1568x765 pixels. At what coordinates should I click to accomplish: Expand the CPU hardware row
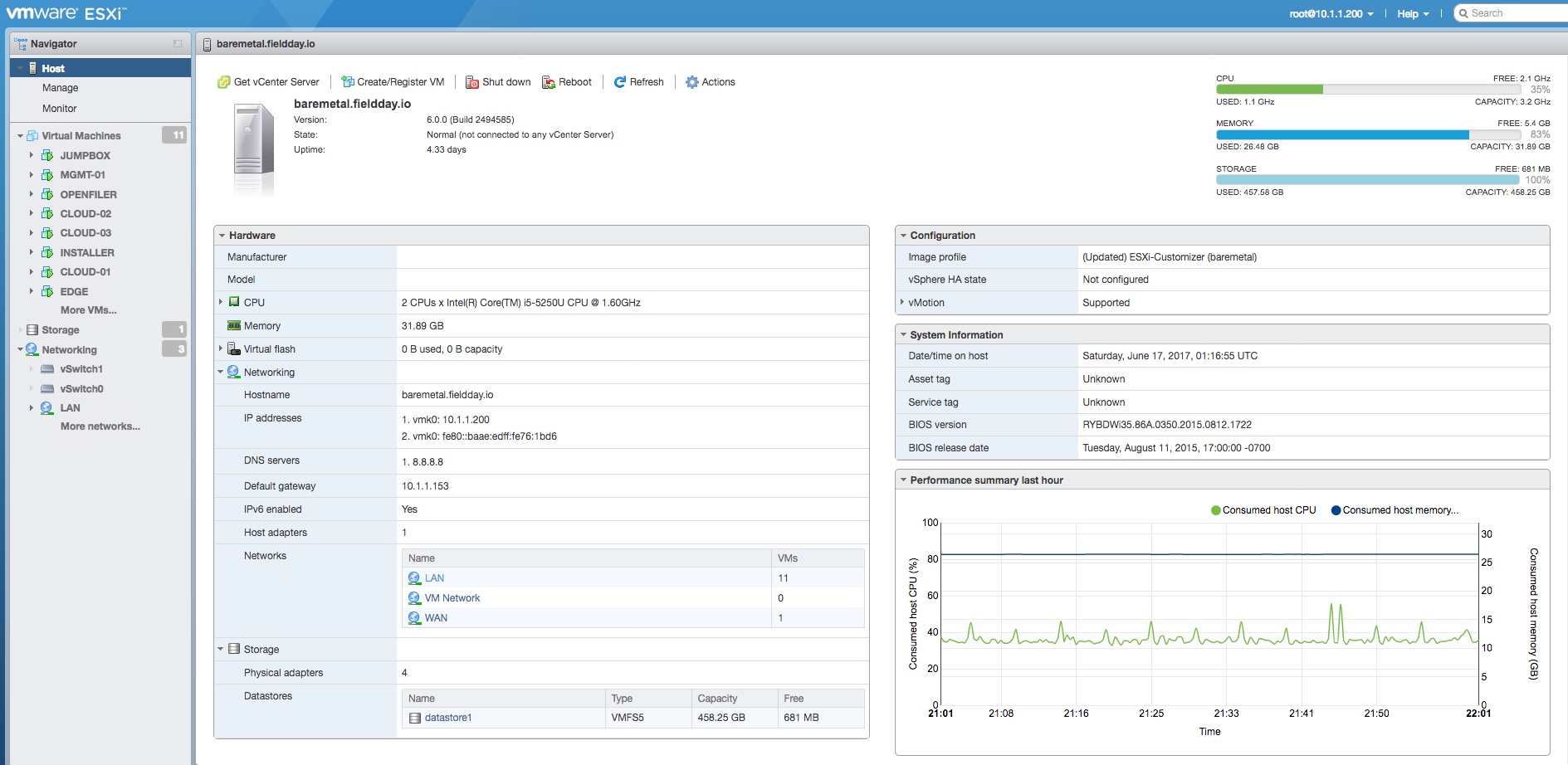pos(221,302)
